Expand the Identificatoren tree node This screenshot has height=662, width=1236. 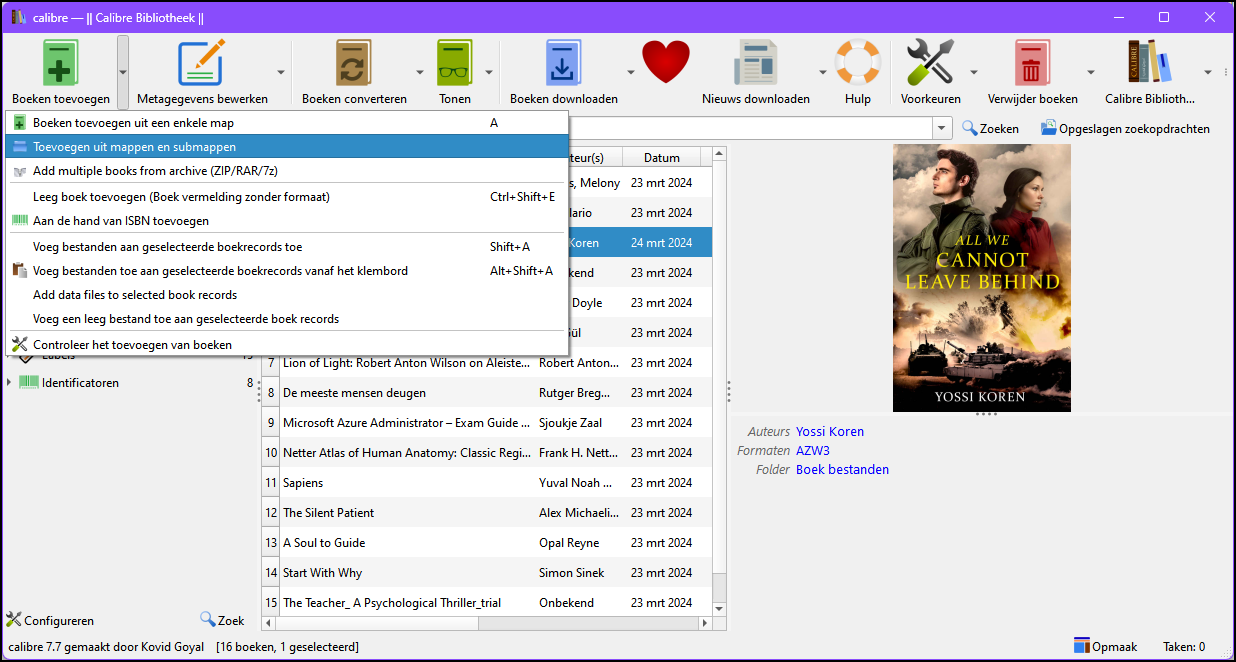9,382
